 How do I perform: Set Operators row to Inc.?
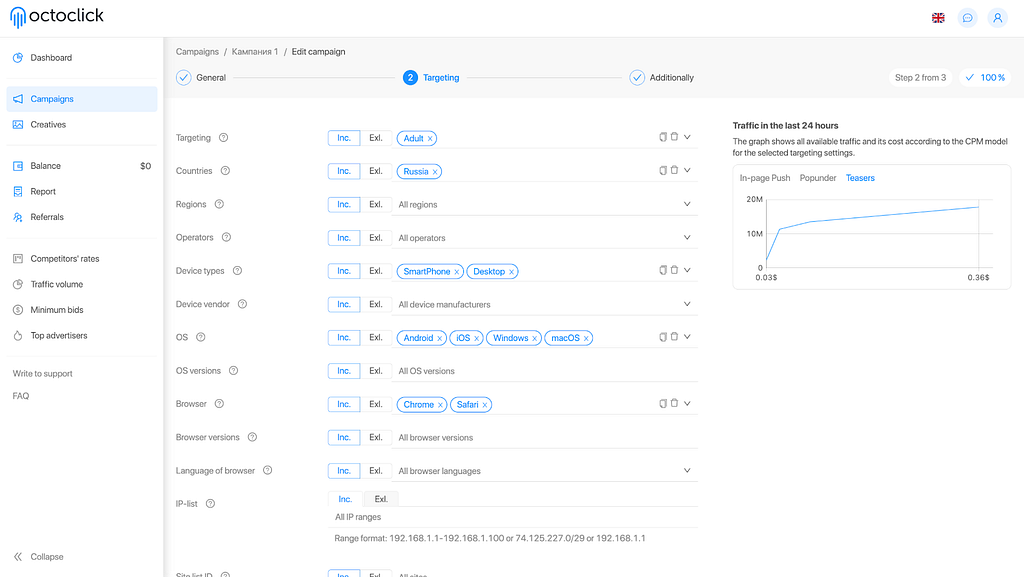point(344,238)
